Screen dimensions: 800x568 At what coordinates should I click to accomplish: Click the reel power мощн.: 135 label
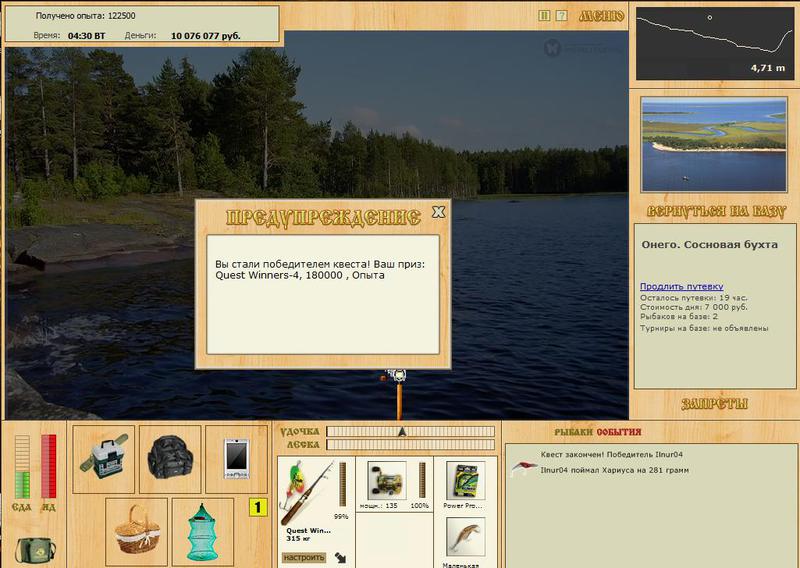click(x=379, y=506)
